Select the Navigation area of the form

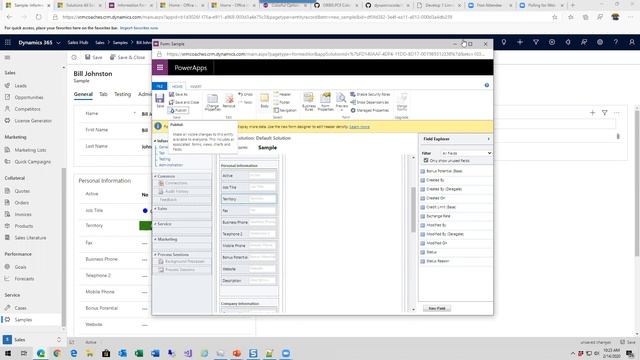[285, 110]
